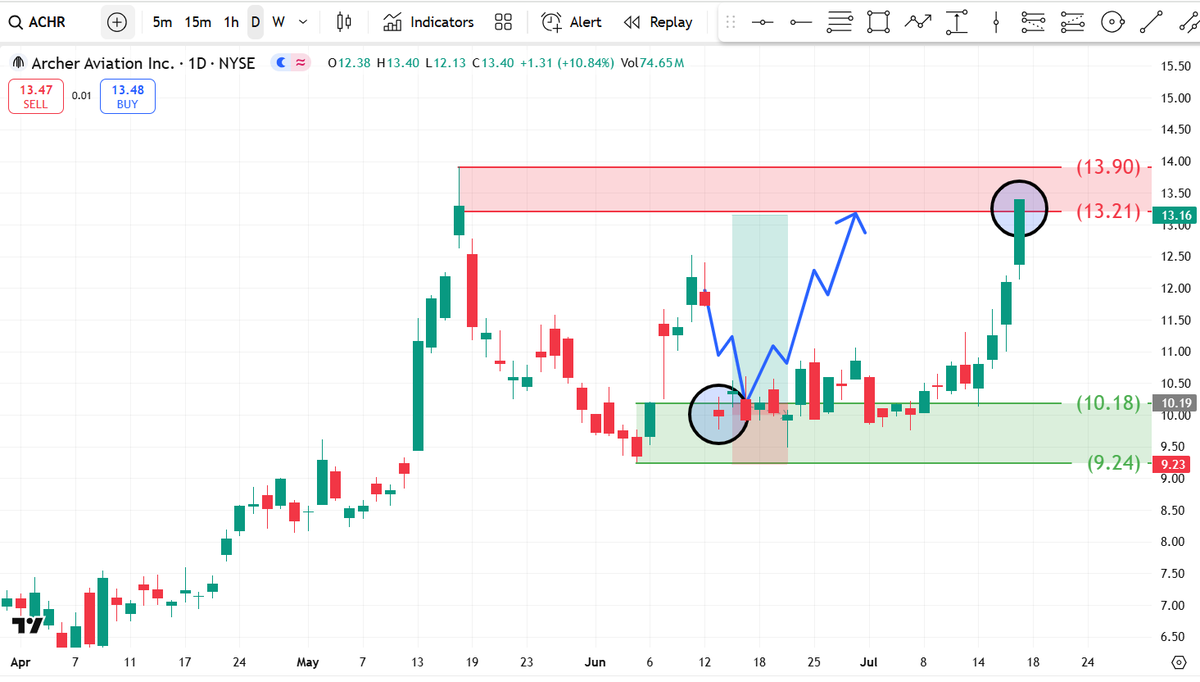Switch to the 5m timeframe
This screenshot has width=1200, height=682.
(162, 22)
